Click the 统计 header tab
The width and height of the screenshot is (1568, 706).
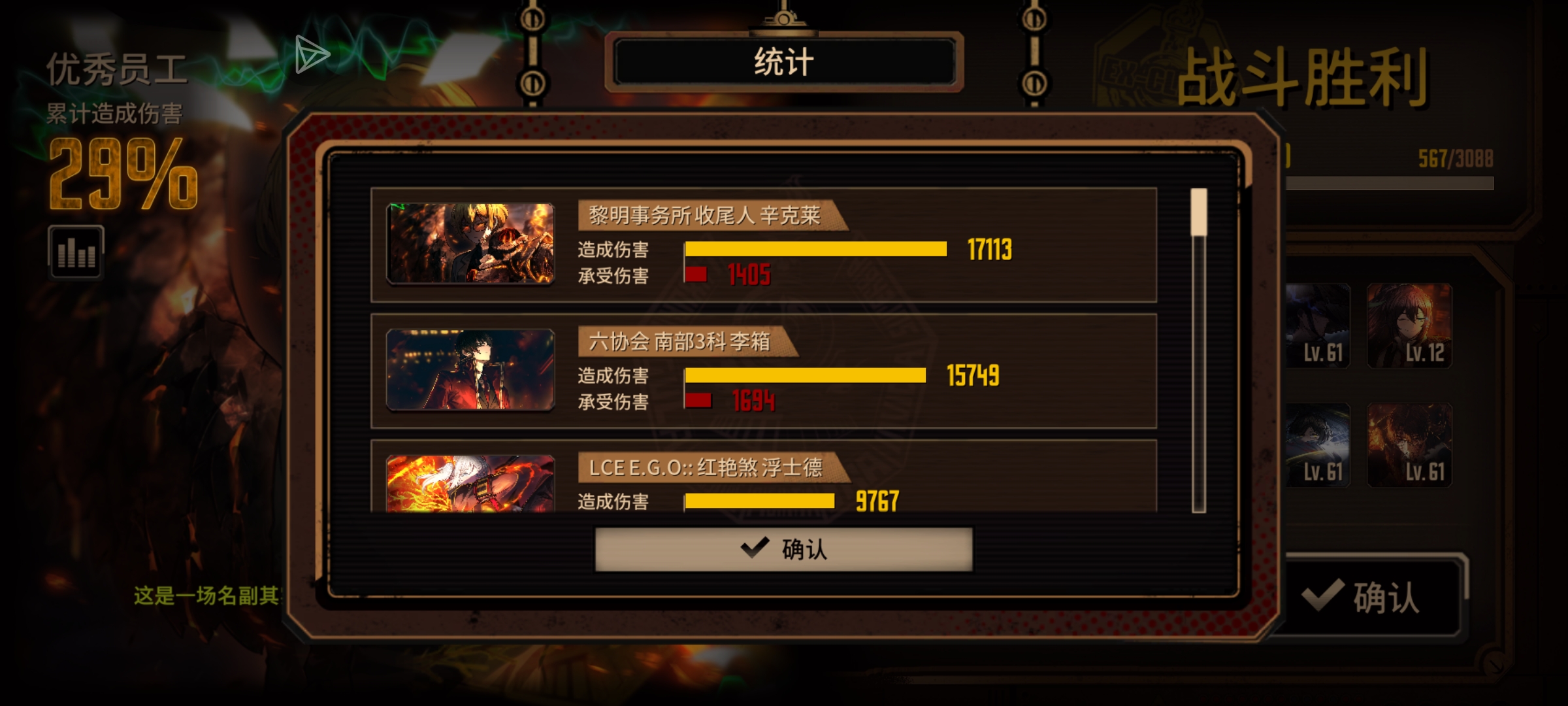pos(784,63)
